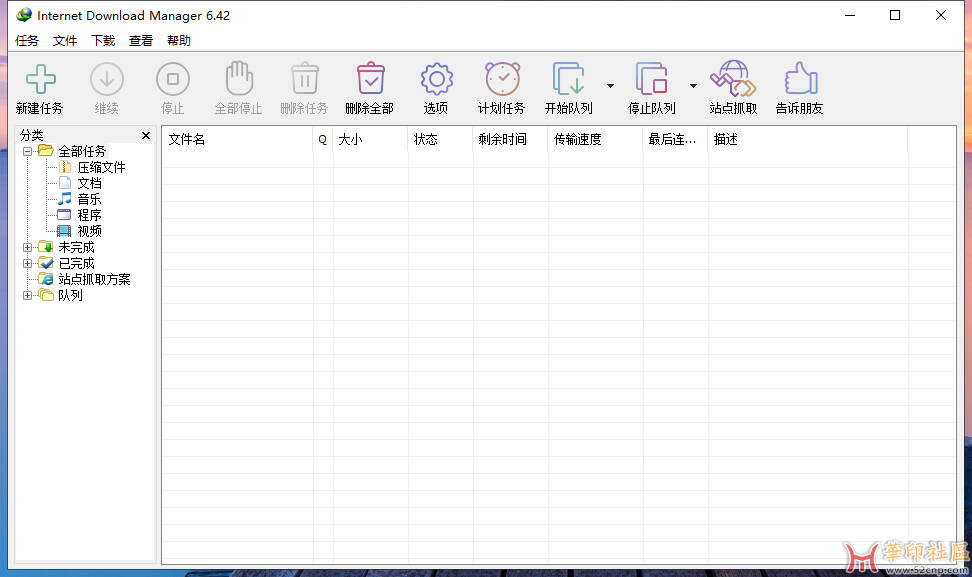Sort by 文件名 column header

[237, 139]
